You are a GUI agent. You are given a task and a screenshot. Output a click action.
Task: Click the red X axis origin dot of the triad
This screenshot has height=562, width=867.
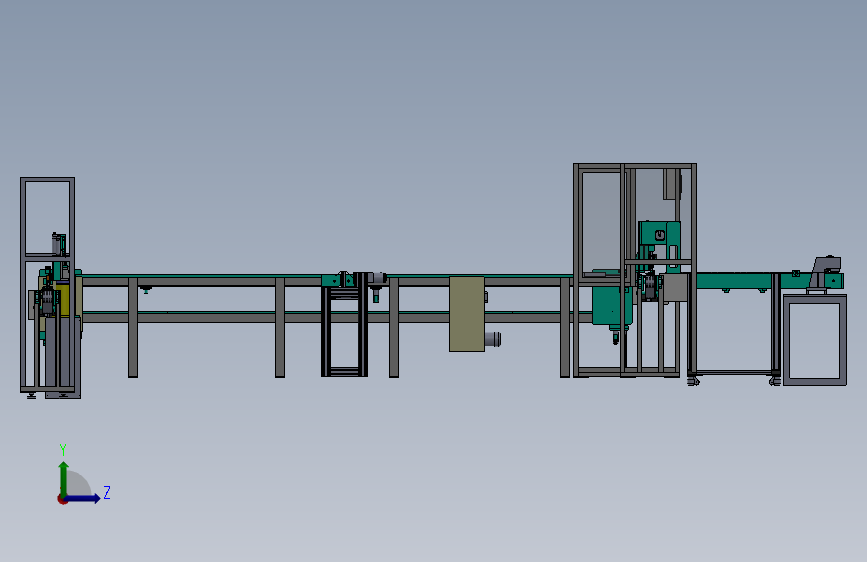62,499
